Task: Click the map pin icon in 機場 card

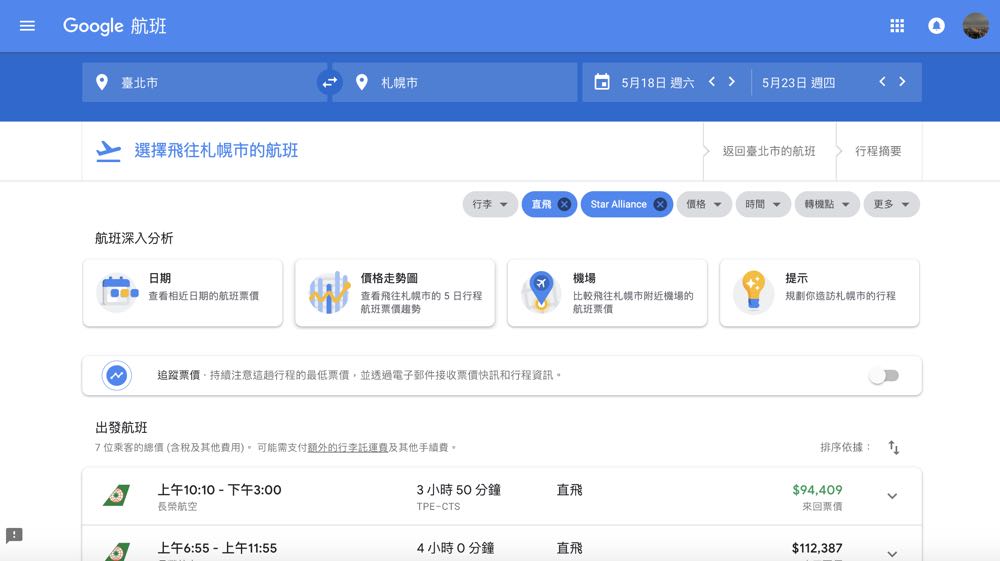Action: (x=541, y=291)
